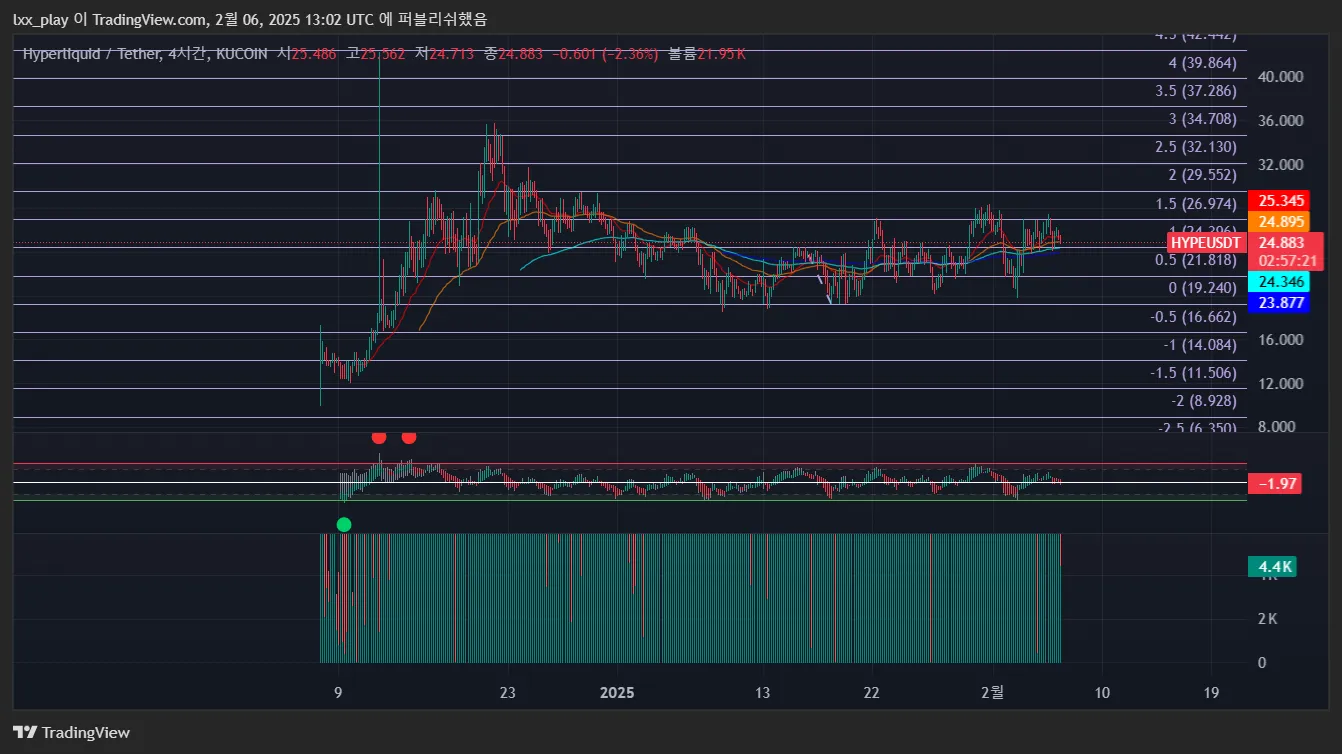Viewport: 1342px width, 754px height.
Task: Click the 23 date axis label
Action: (507, 693)
